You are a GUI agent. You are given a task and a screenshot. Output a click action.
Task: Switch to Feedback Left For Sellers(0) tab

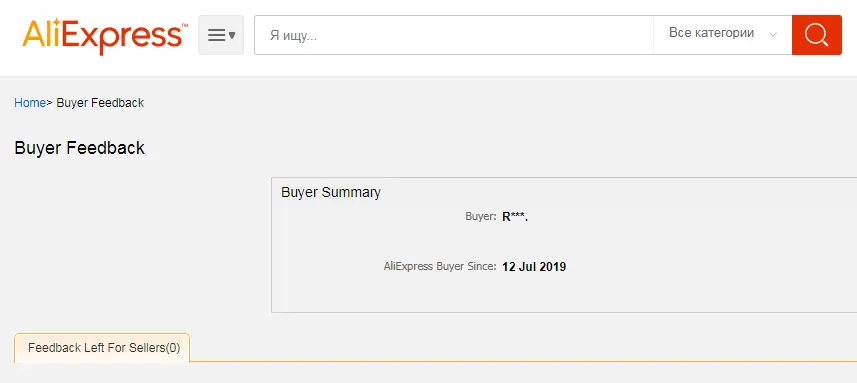[x=102, y=347]
